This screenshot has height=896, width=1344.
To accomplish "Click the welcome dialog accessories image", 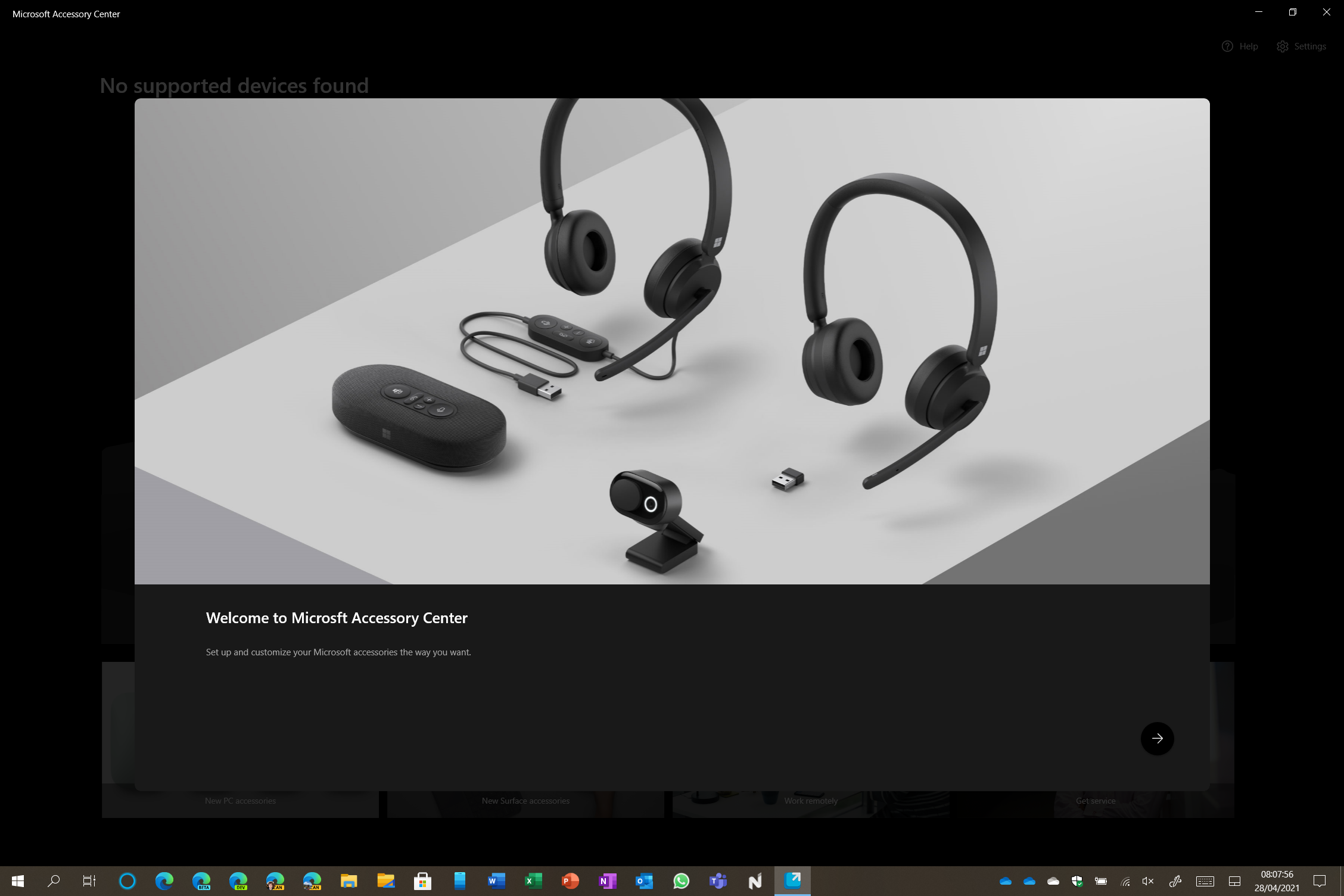I will [x=672, y=341].
